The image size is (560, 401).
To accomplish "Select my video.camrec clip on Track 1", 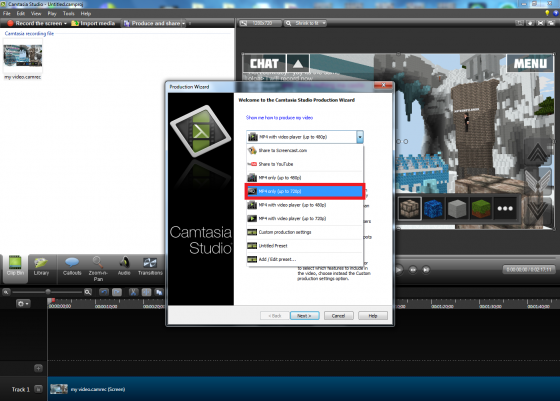I will [304, 389].
